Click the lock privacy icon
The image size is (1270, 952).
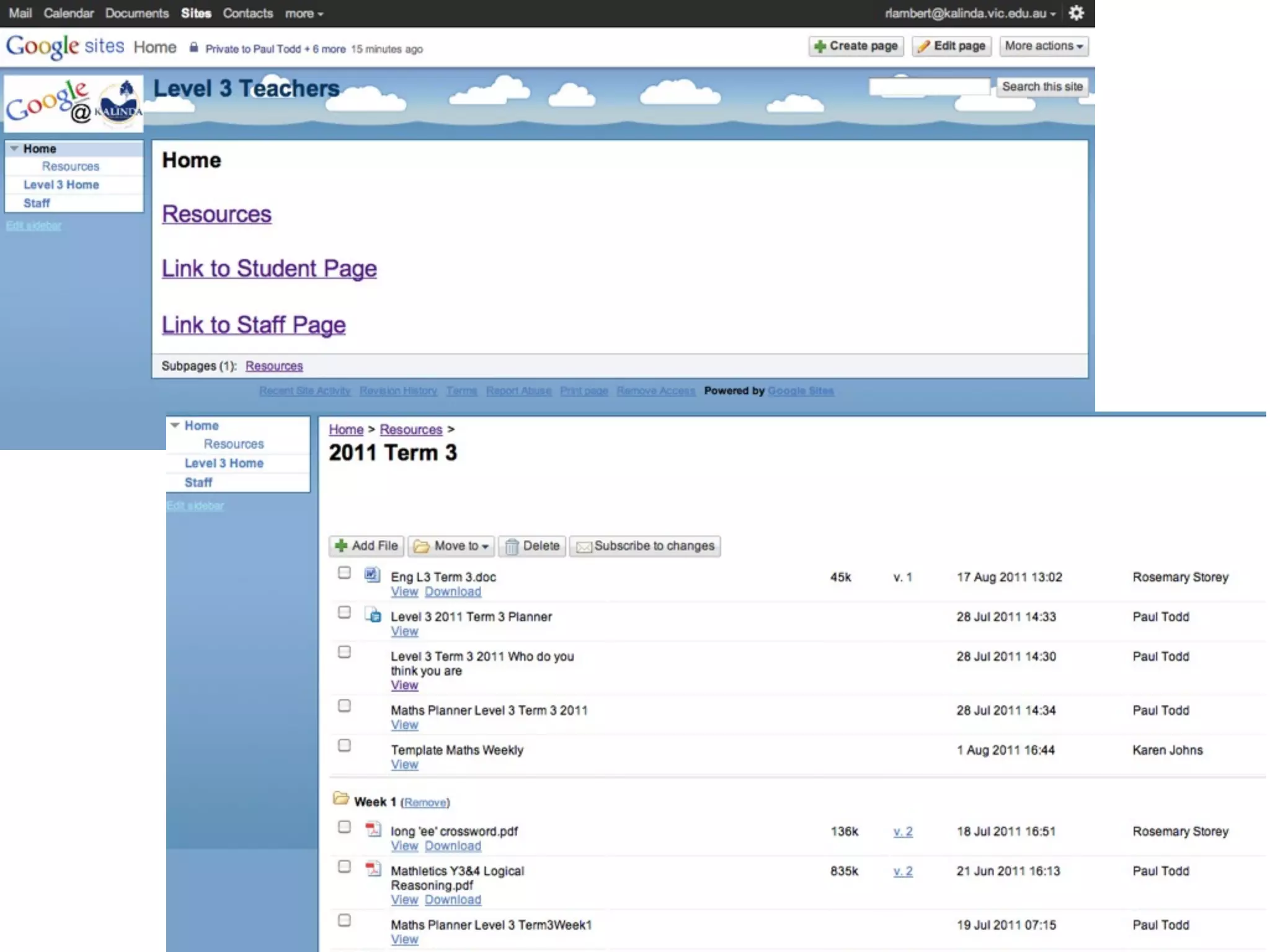click(x=193, y=48)
